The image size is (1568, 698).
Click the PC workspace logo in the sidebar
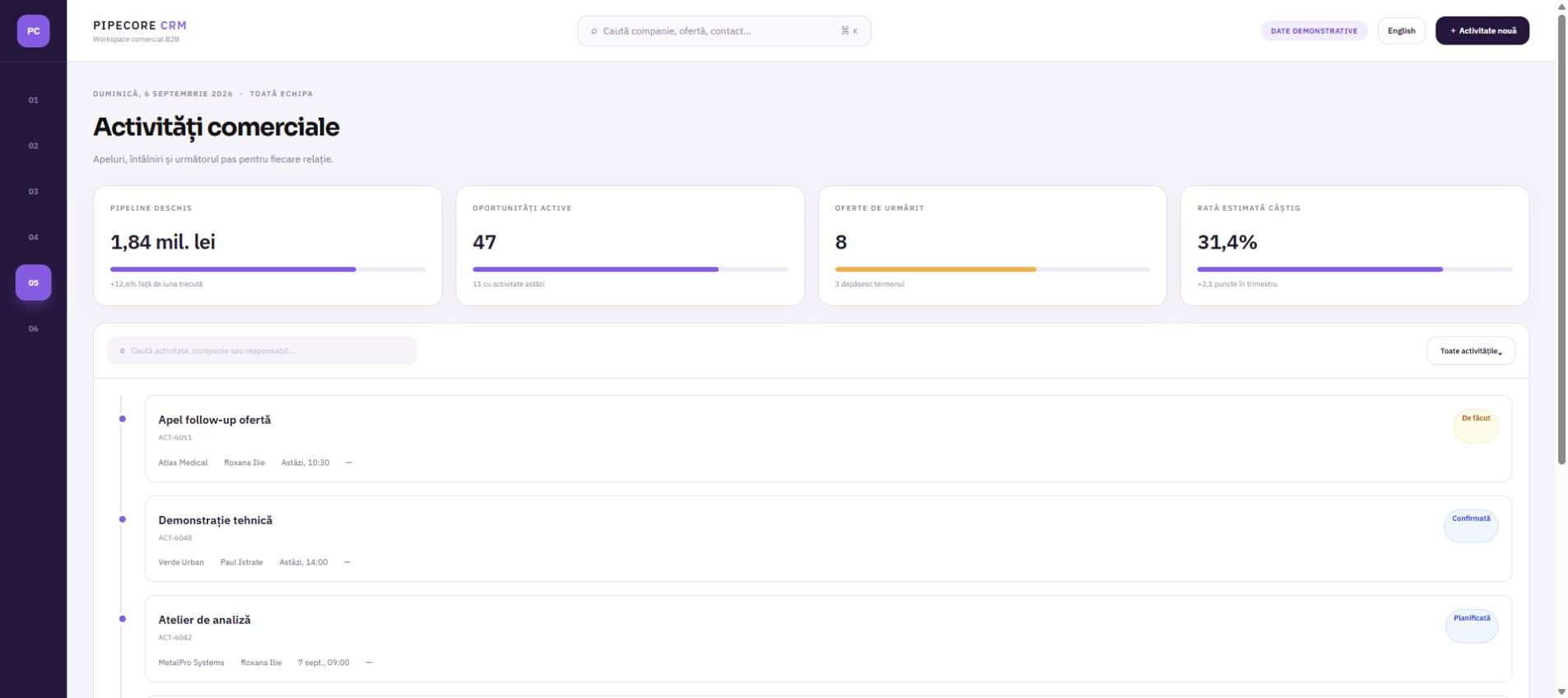point(33,31)
